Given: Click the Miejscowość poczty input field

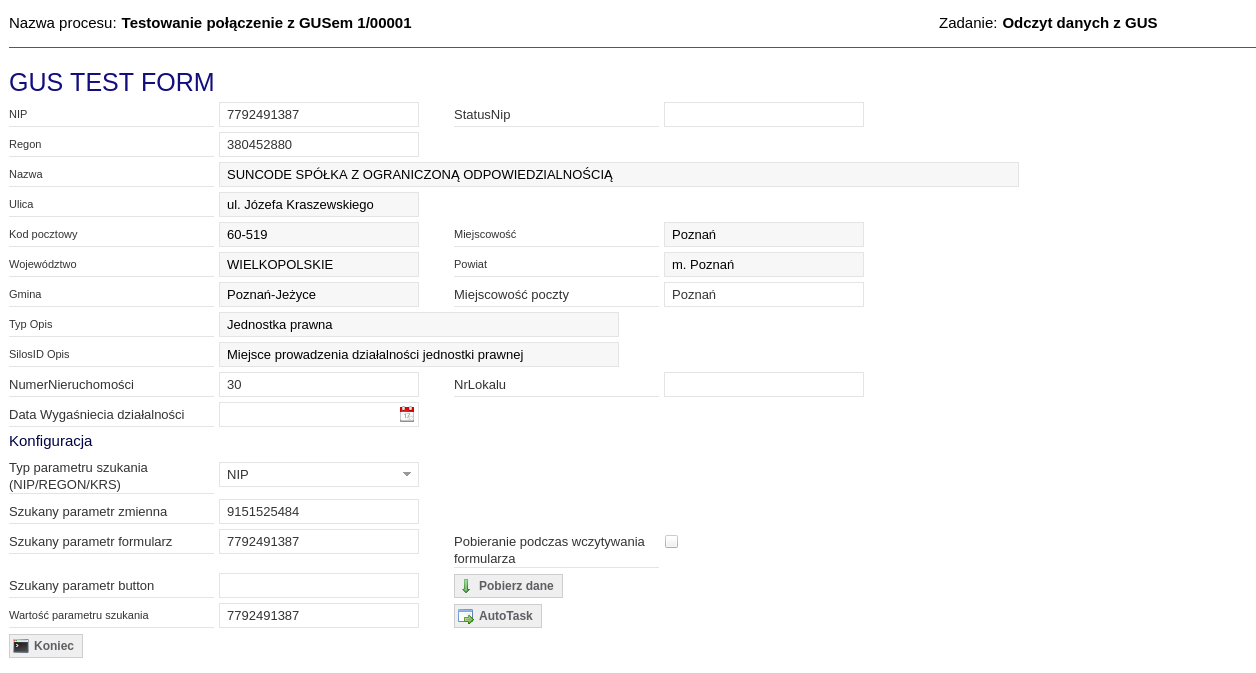Looking at the screenshot, I should point(764,294).
